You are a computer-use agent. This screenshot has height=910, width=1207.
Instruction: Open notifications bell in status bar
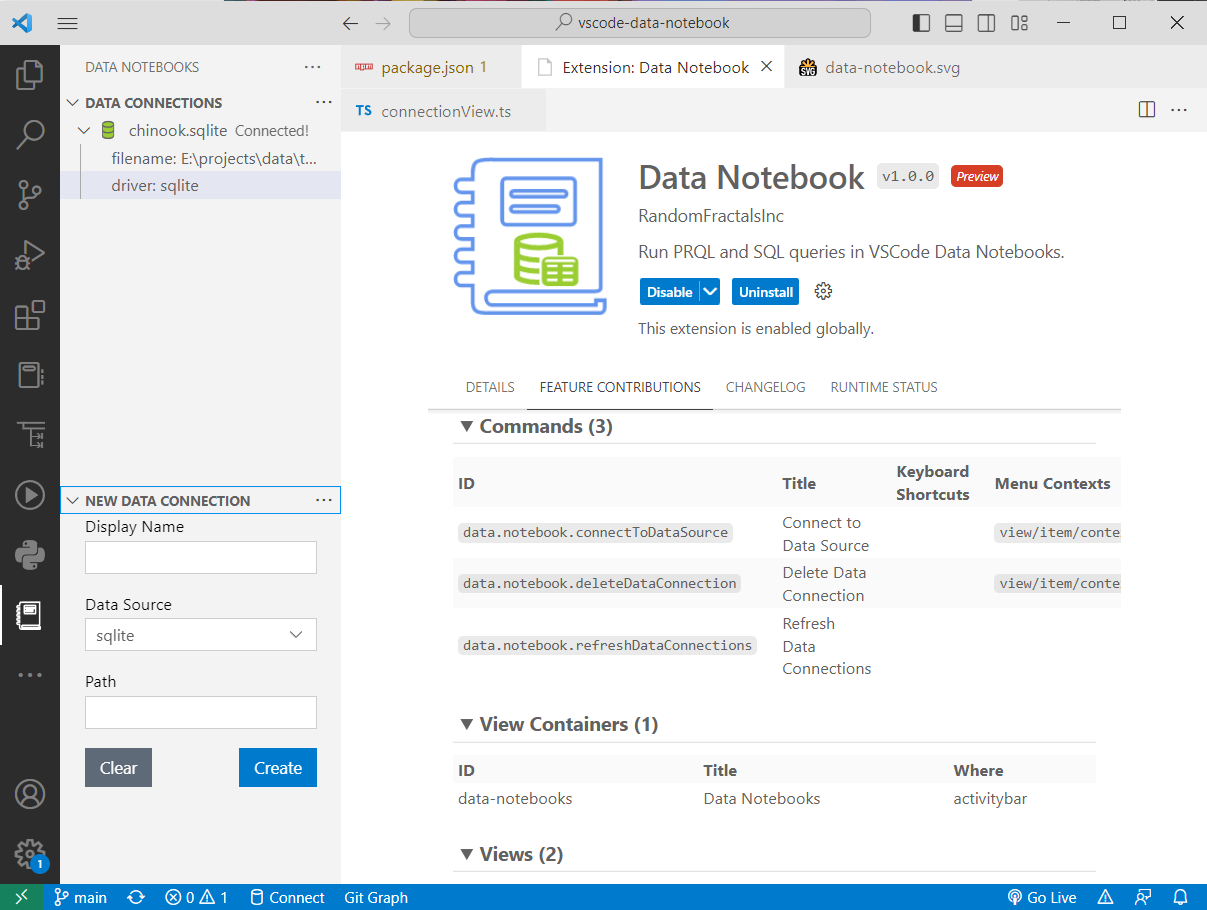click(x=1180, y=897)
